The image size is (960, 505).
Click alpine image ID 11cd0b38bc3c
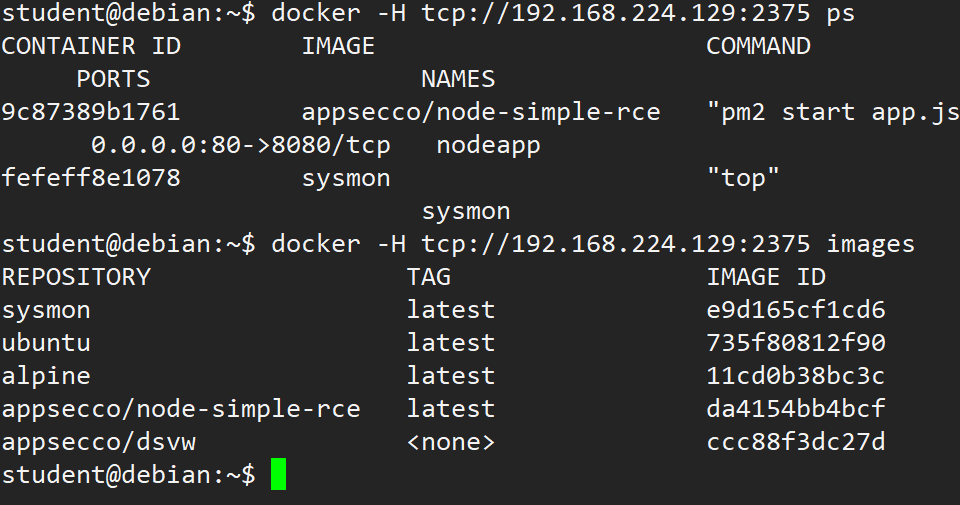point(796,376)
